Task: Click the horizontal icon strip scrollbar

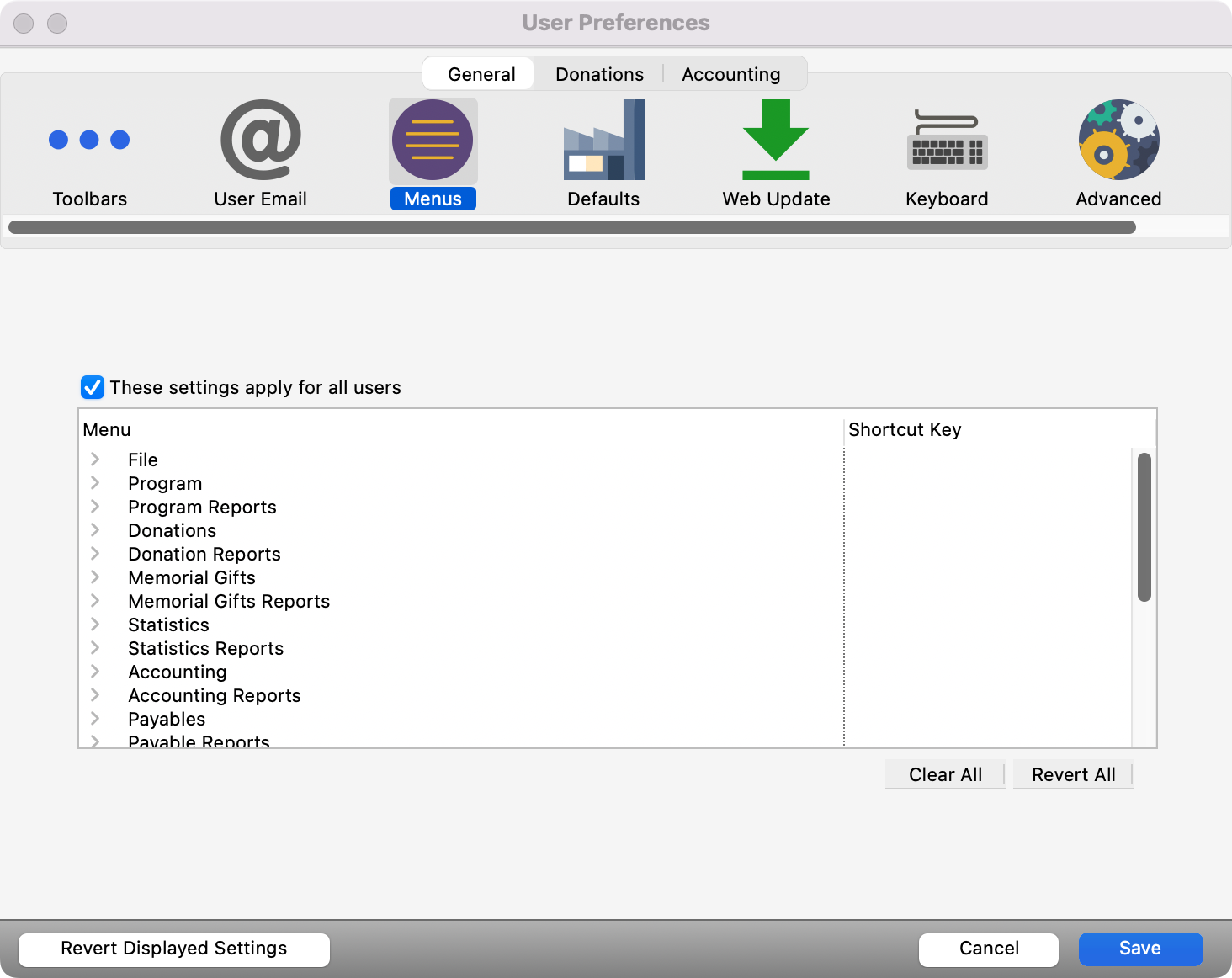Action: tap(572, 227)
